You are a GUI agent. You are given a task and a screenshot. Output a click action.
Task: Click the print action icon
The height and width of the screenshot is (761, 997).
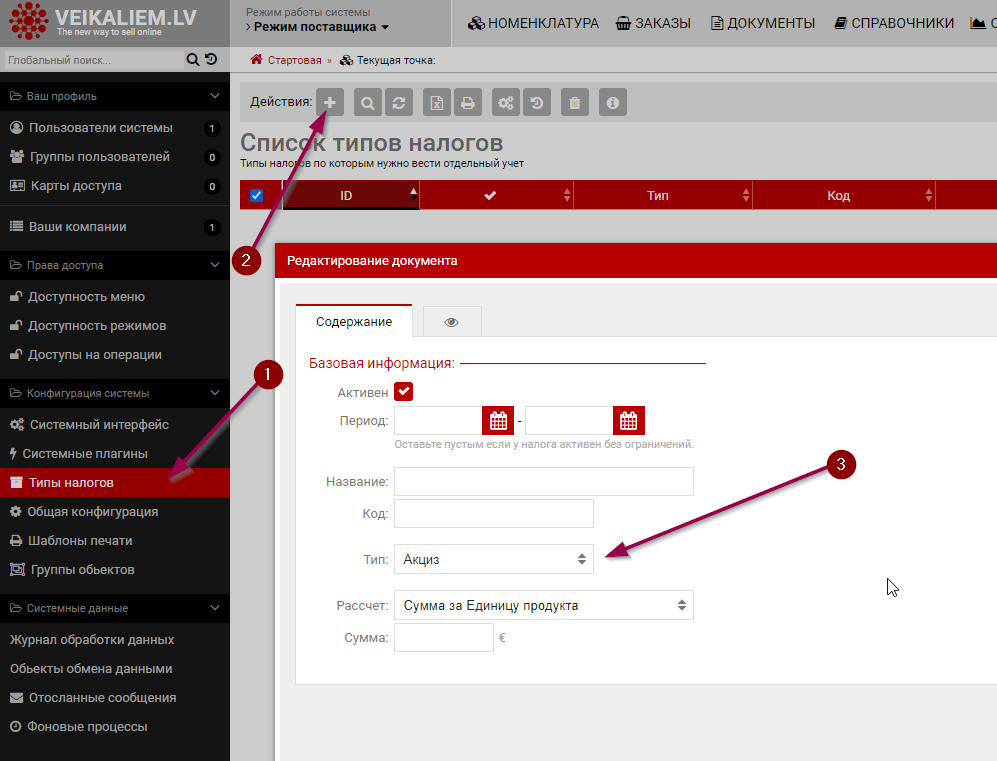click(467, 102)
